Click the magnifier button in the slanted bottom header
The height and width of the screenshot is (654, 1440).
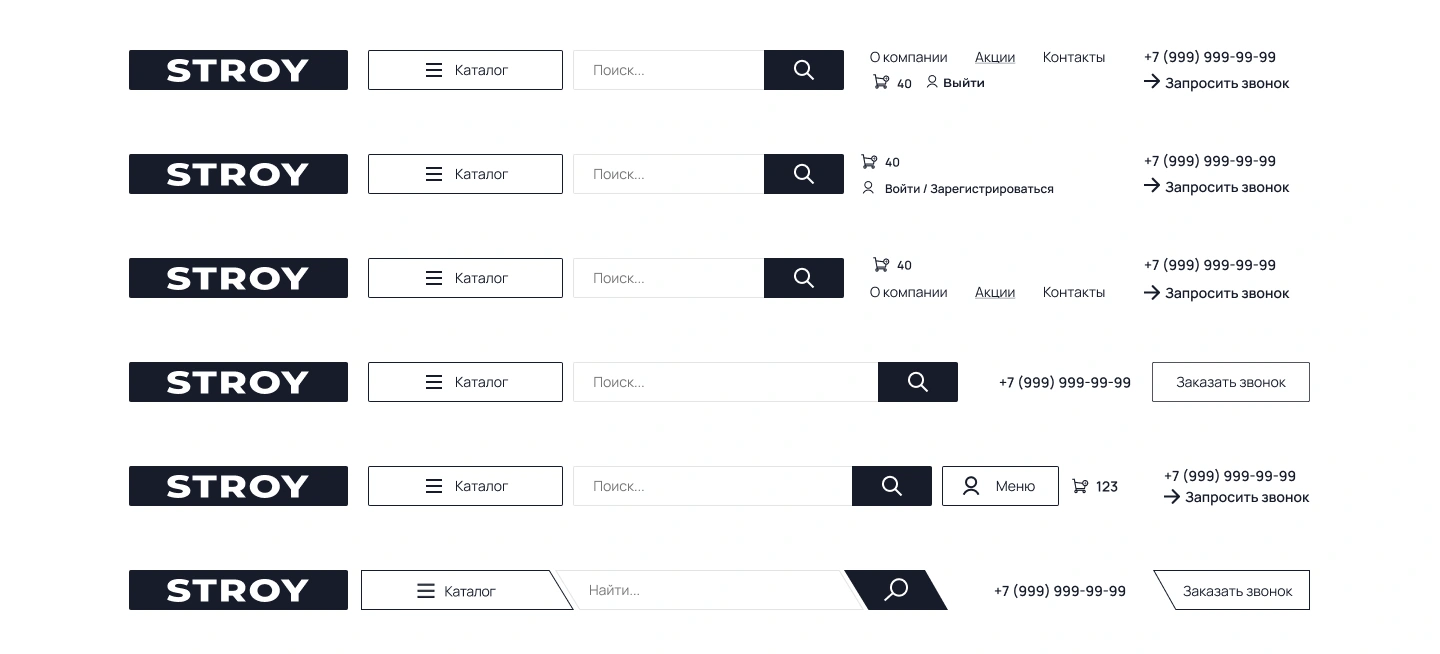coord(896,590)
